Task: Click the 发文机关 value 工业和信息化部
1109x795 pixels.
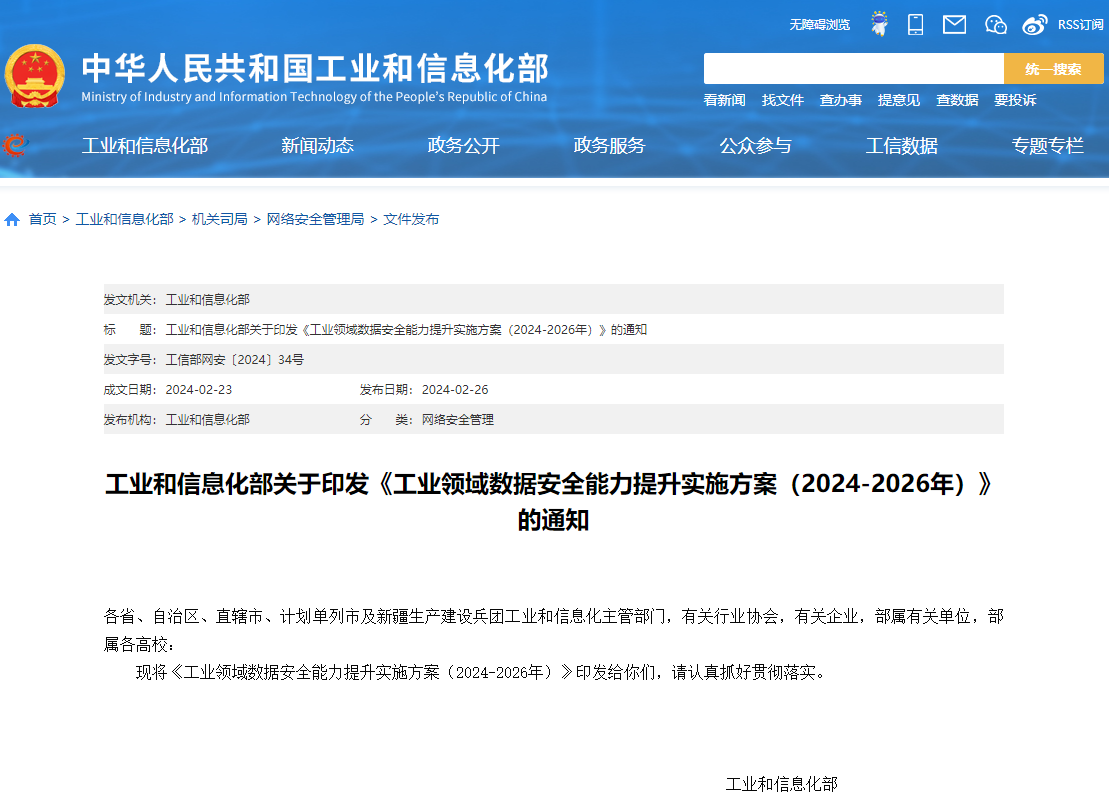Action: pos(207,300)
